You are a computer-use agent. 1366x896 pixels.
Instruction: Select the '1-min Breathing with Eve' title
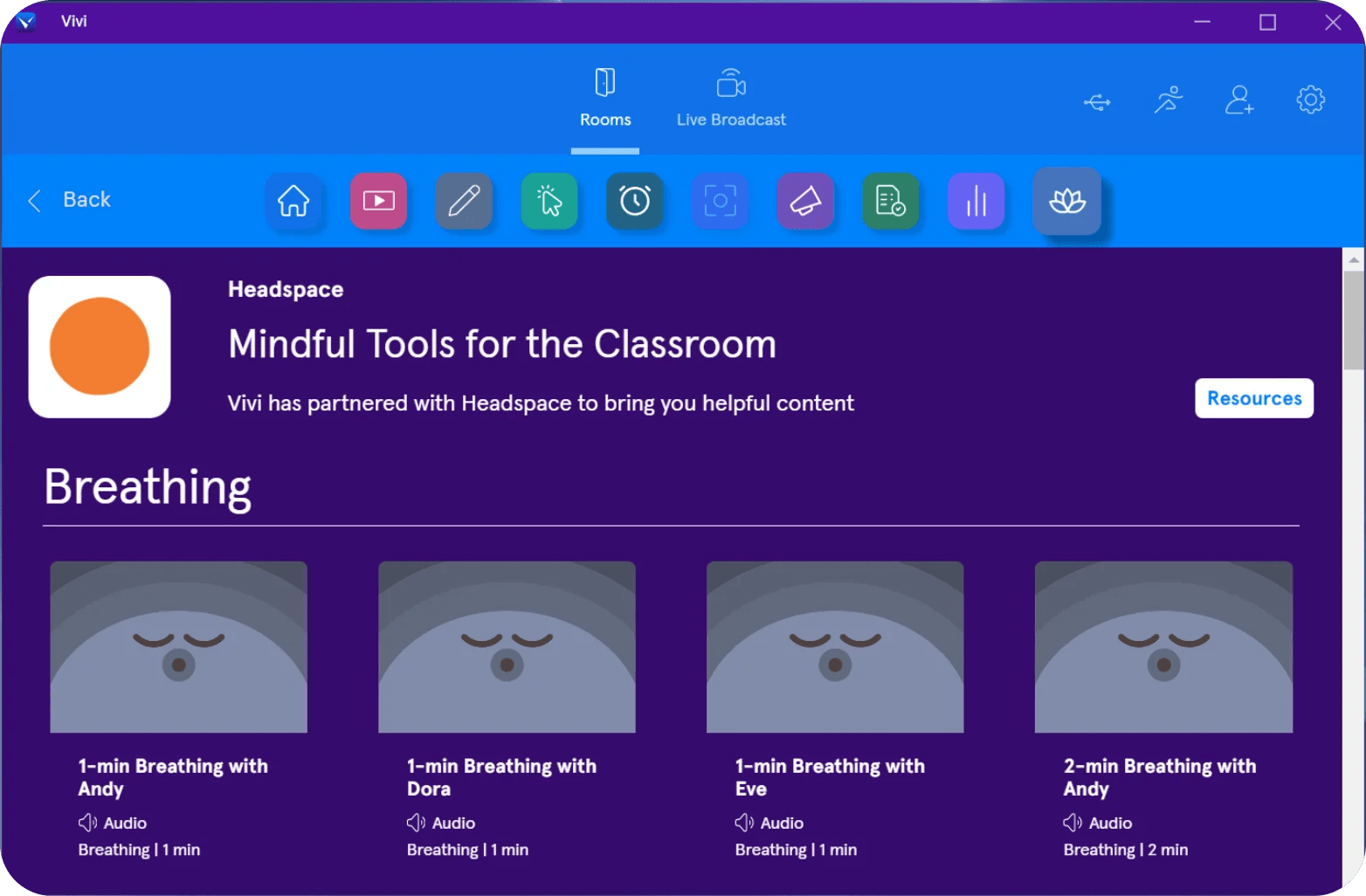click(830, 777)
